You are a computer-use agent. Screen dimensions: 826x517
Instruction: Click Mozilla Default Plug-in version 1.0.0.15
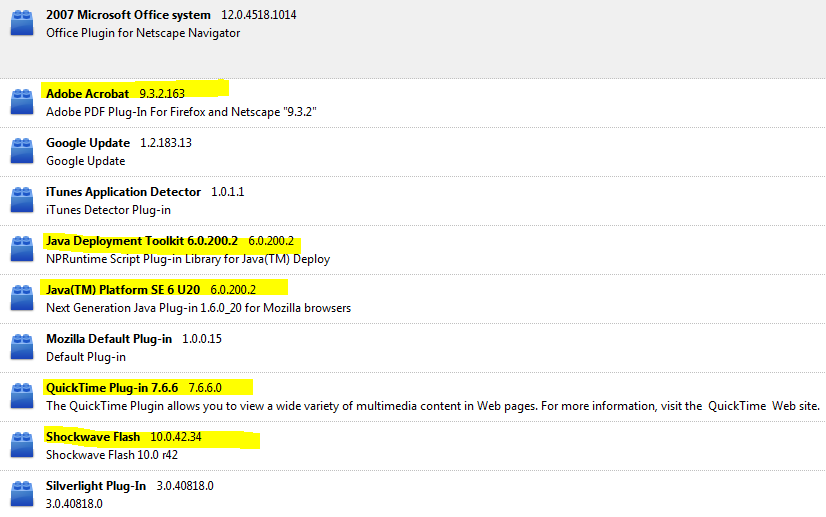pos(202,339)
